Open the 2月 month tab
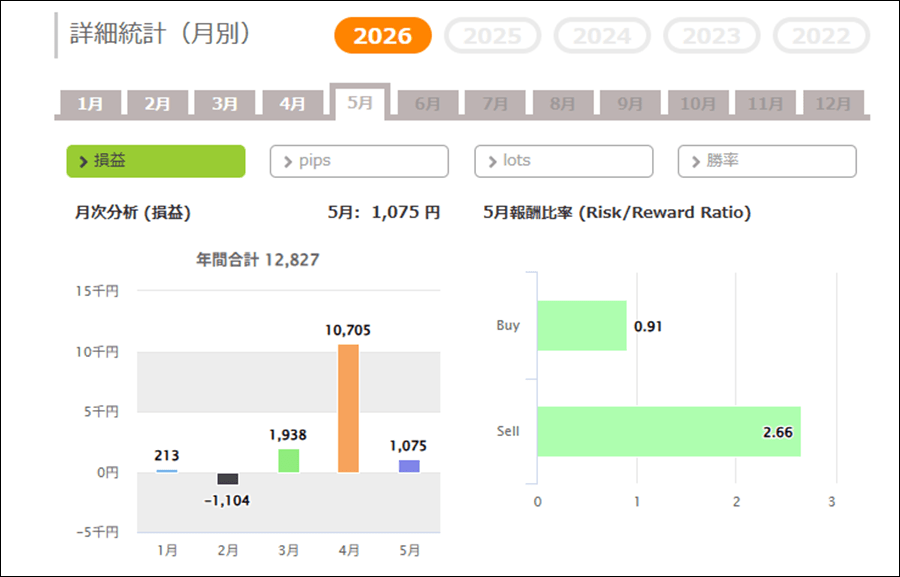The width and height of the screenshot is (900, 577). [157, 104]
